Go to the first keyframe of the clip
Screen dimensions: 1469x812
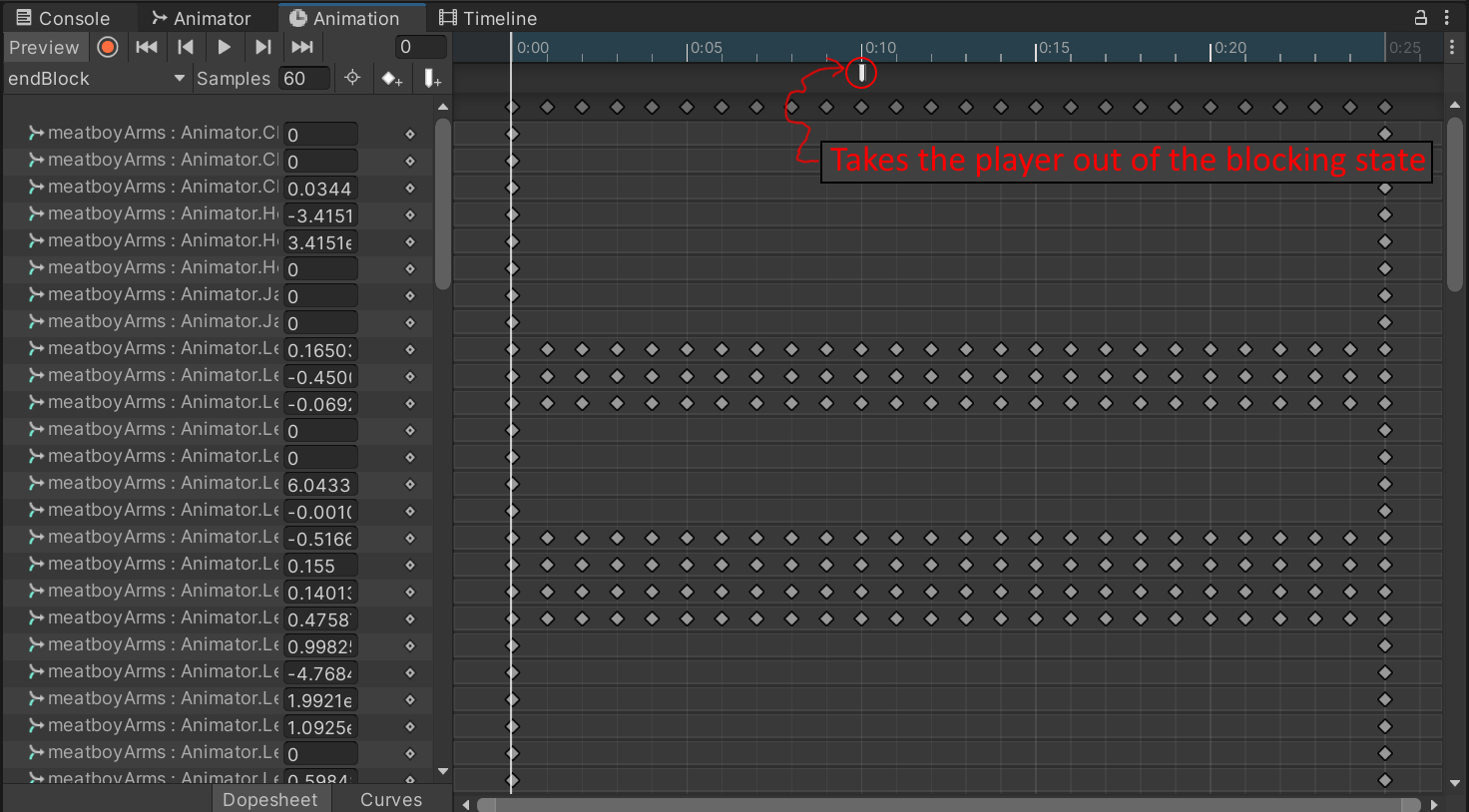tap(147, 47)
